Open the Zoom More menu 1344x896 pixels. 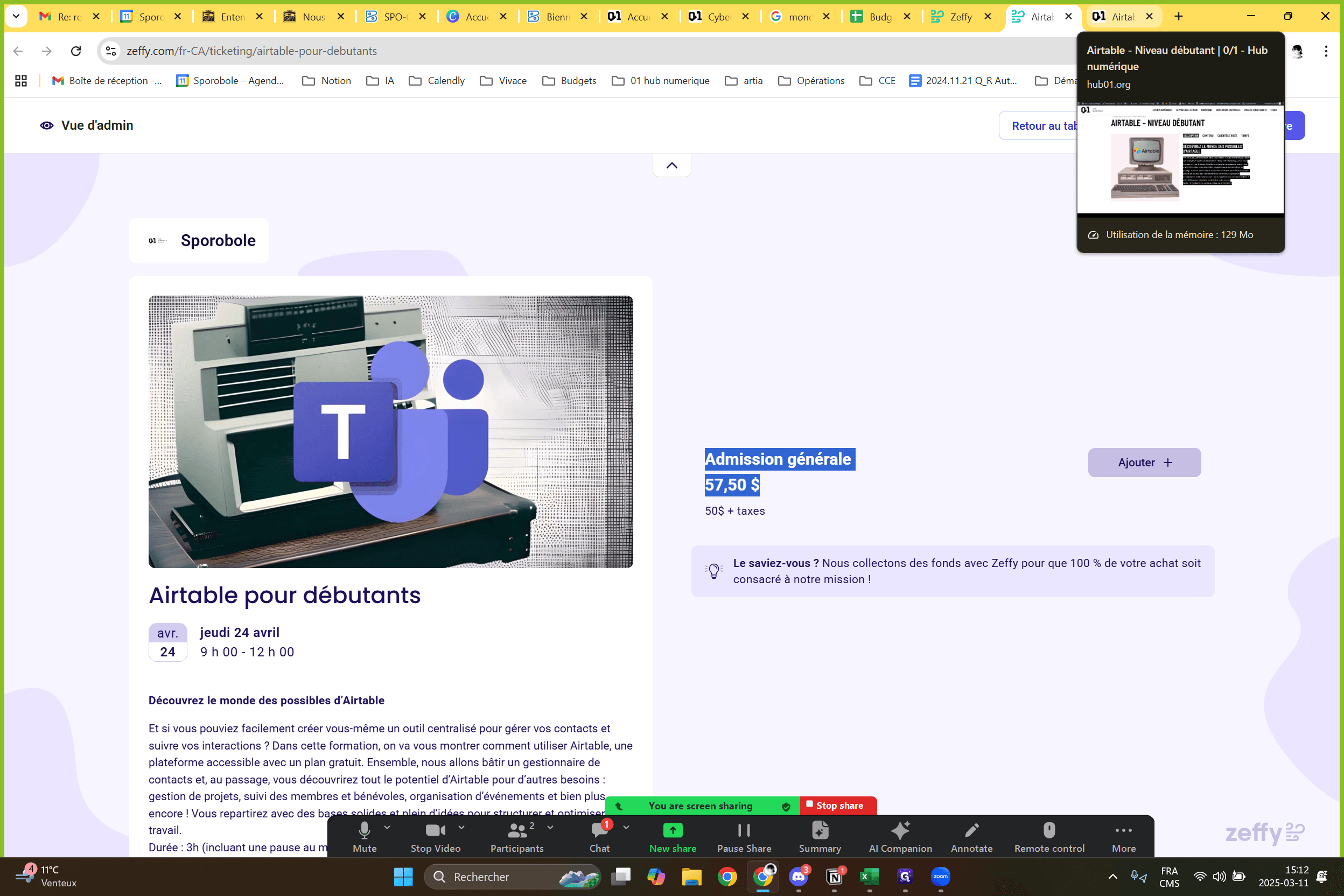(x=1123, y=836)
